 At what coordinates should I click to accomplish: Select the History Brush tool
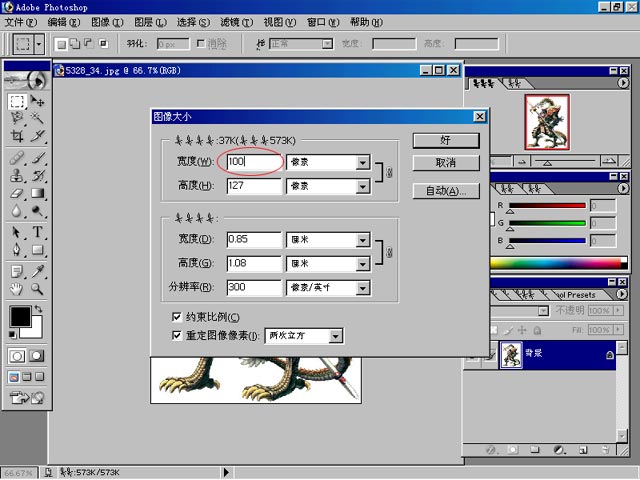click(38, 175)
